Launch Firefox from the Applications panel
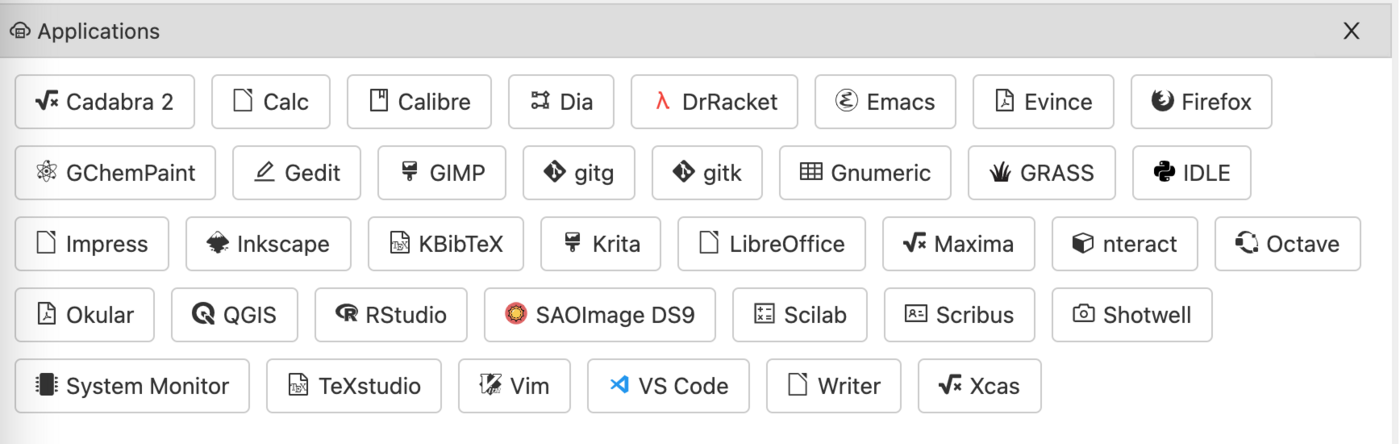 click(1201, 102)
